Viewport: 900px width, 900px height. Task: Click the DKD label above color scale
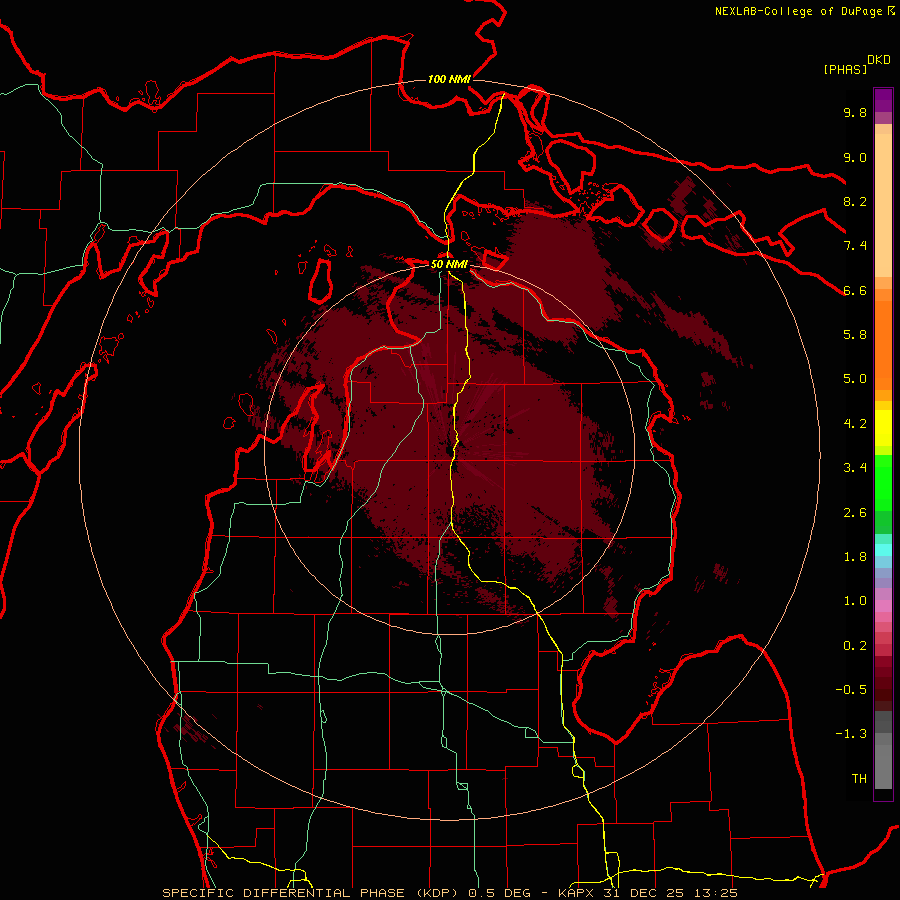(879, 60)
